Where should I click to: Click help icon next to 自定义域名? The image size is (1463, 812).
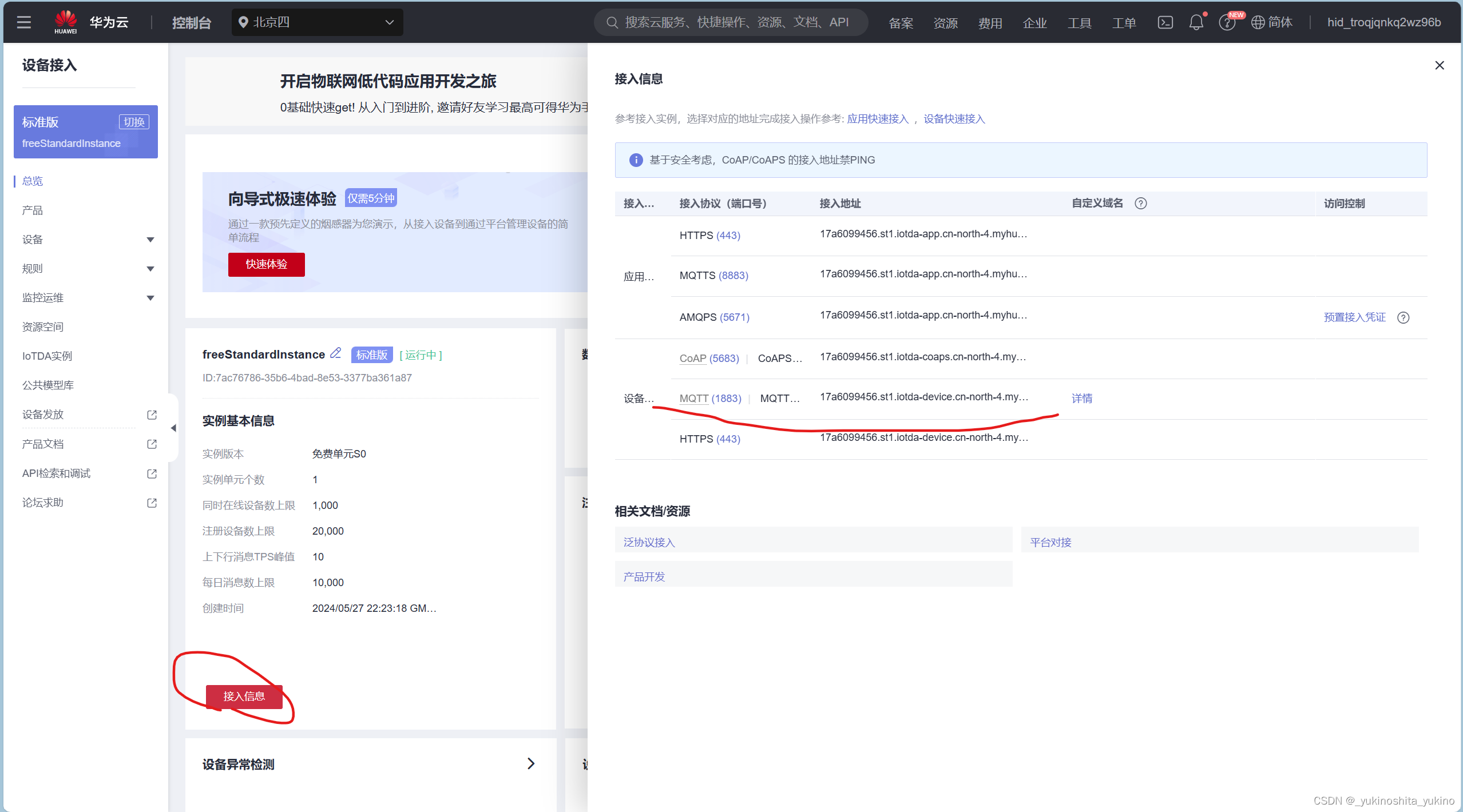(1140, 204)
